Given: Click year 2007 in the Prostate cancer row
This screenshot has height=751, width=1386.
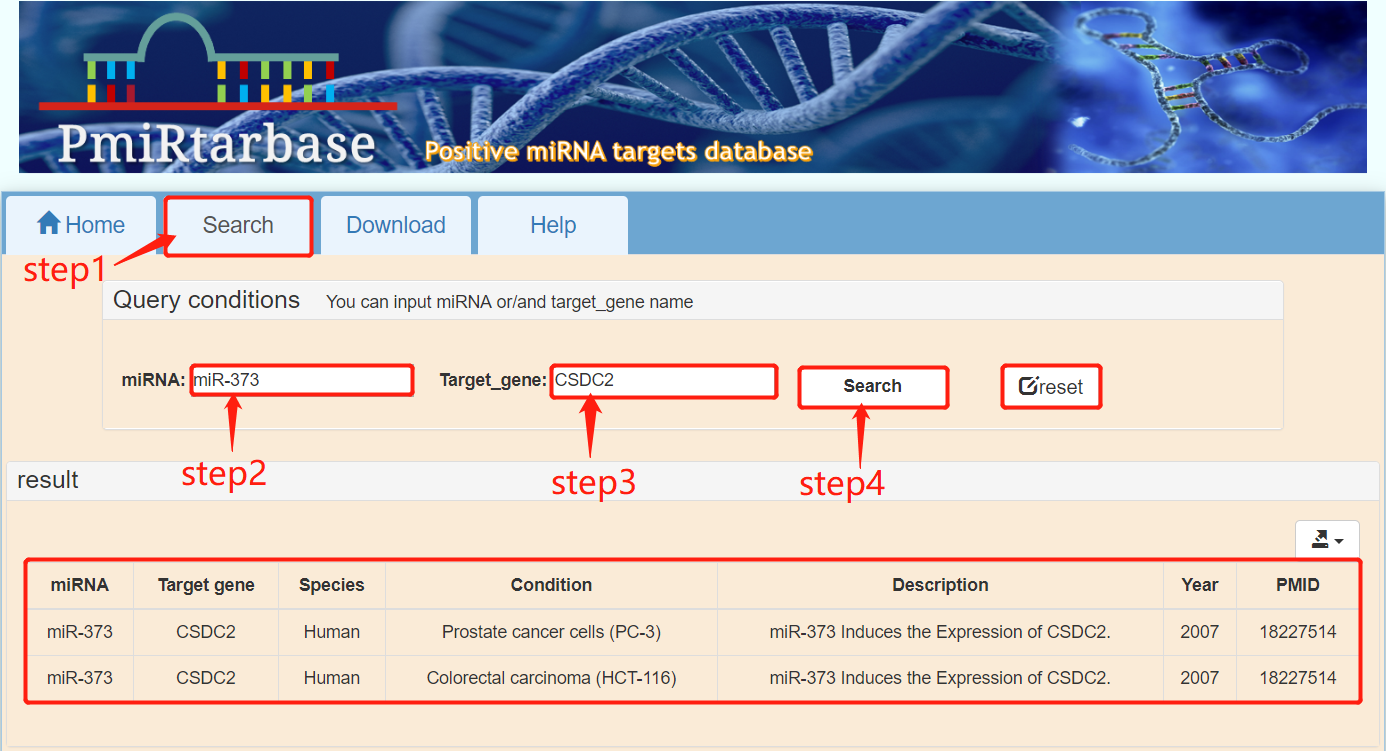Looking at the screenshot, I should tap(1200, 632).
